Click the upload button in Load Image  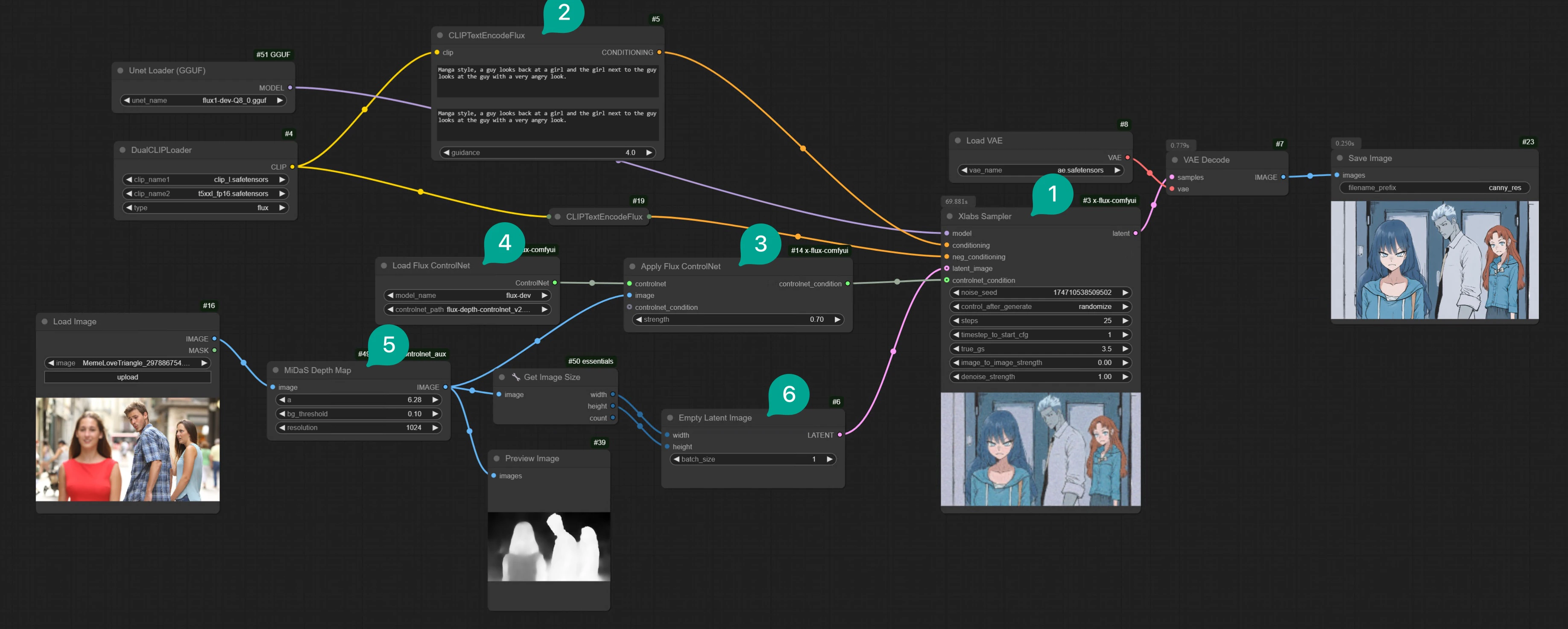[127, 376]
